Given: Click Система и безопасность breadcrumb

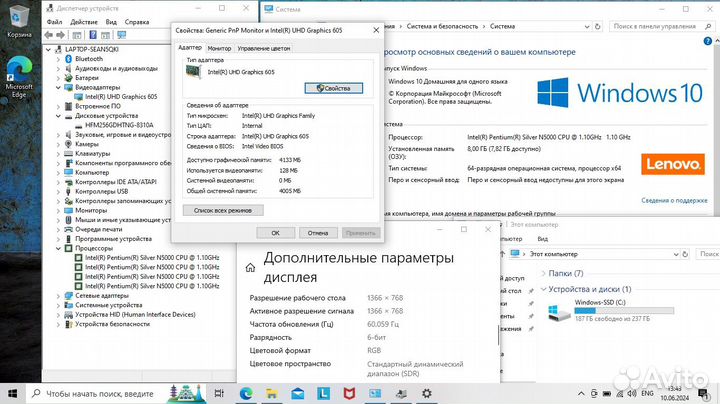Looking at the screenshot, I should click(442, 27).
